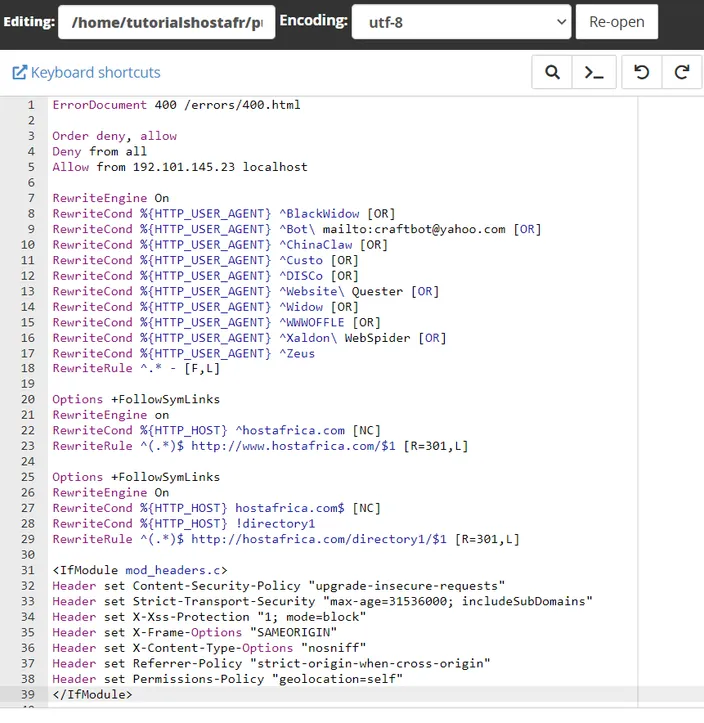Click ^Zeus on line 17
The width and height of the screenshot is (704, 723).
tap(297, 354)
